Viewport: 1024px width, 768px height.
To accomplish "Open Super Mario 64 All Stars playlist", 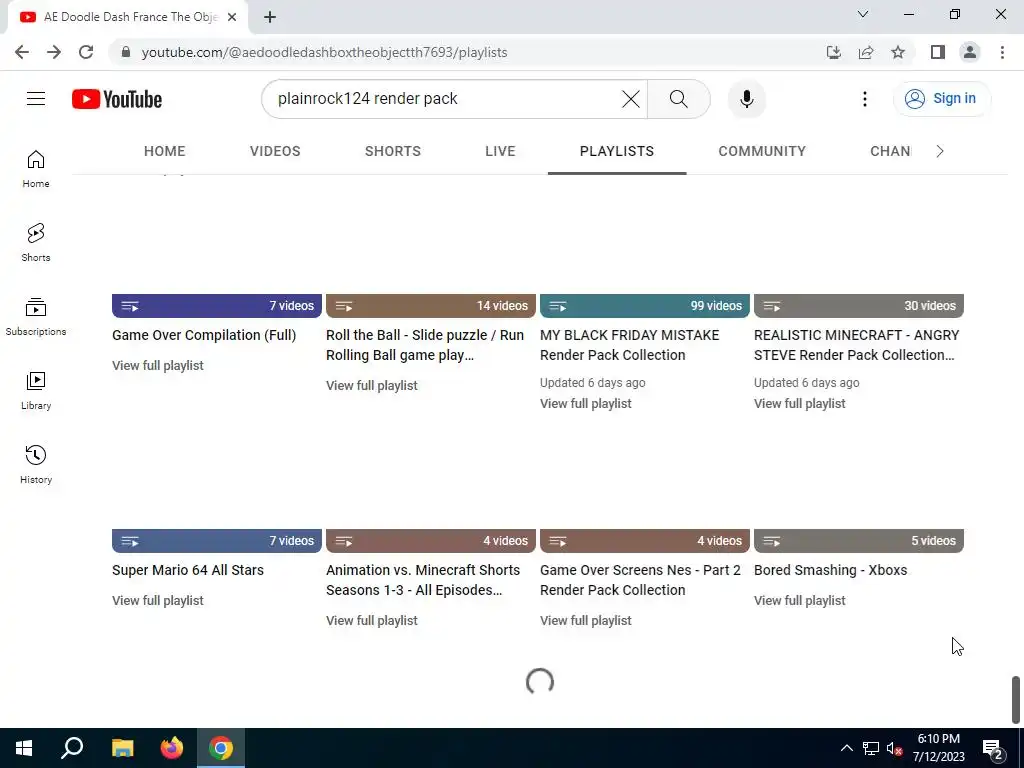I will pyautogui.click(x=187, y=570).
